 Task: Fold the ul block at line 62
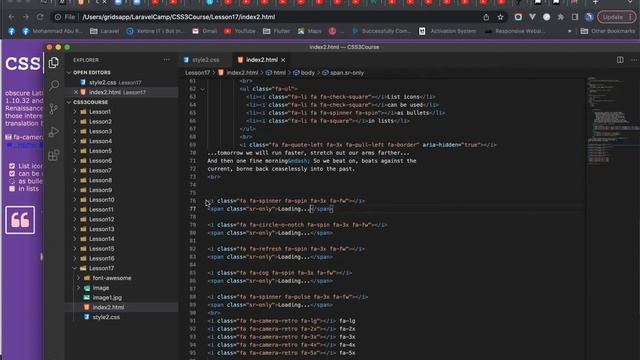202,89
